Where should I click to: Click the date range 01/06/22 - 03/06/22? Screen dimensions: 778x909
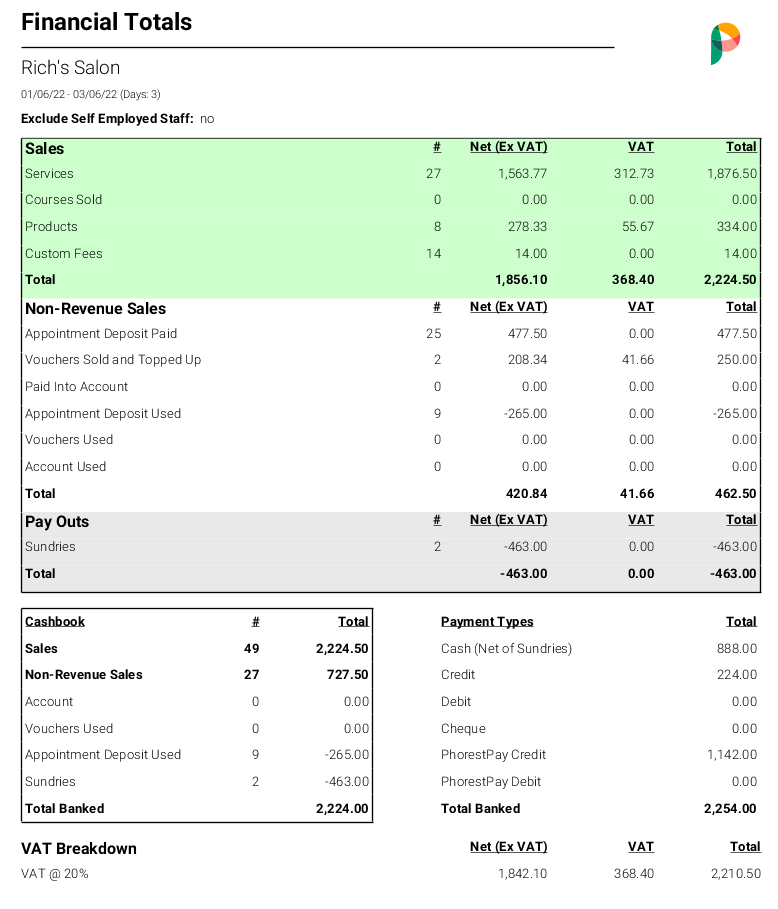pos(69,94)
